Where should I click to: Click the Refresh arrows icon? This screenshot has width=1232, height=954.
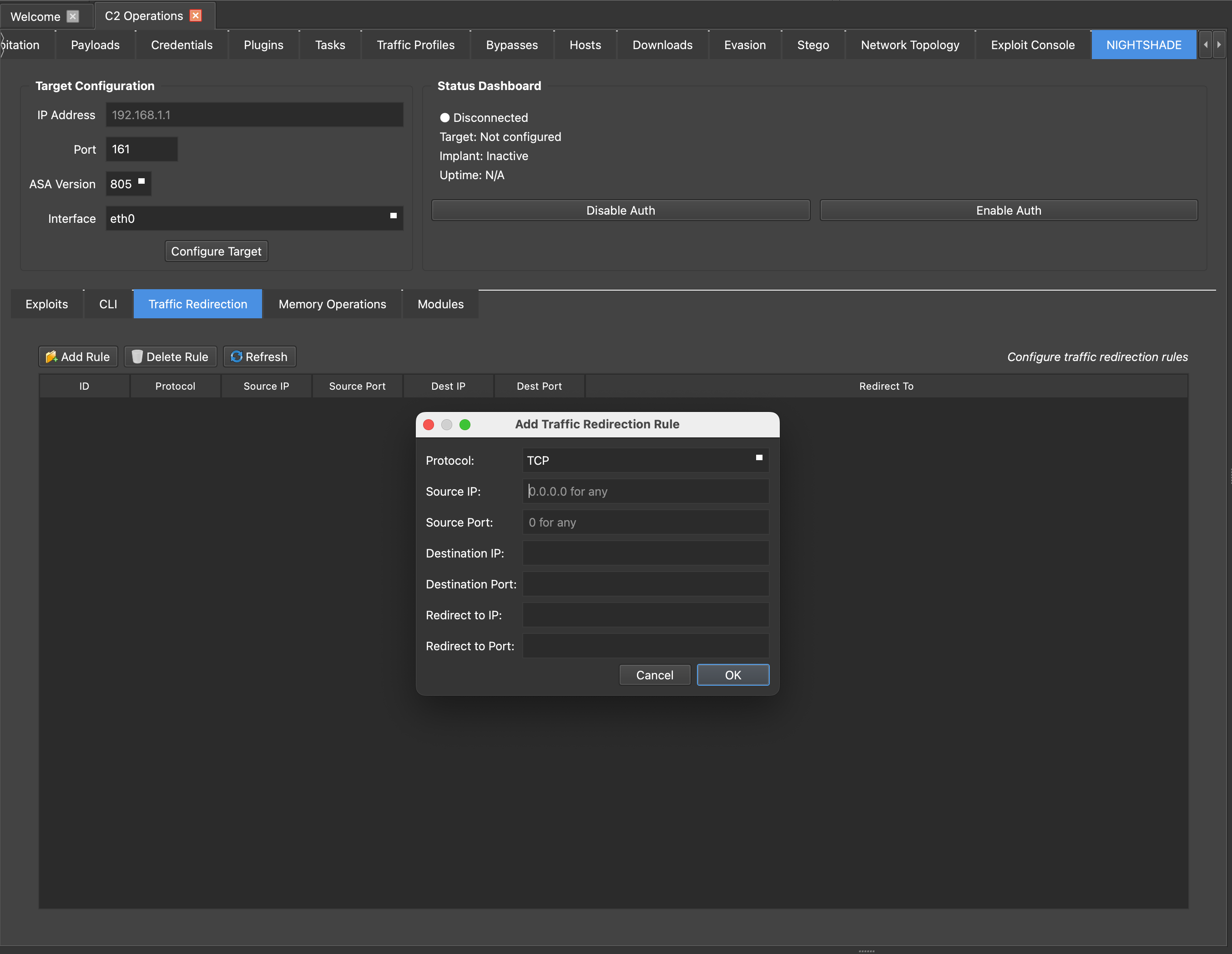click(x=237, y=357)
